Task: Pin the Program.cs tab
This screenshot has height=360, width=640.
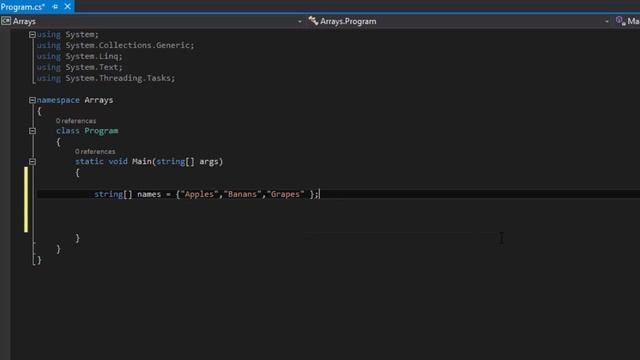Action: click(55, 7)
